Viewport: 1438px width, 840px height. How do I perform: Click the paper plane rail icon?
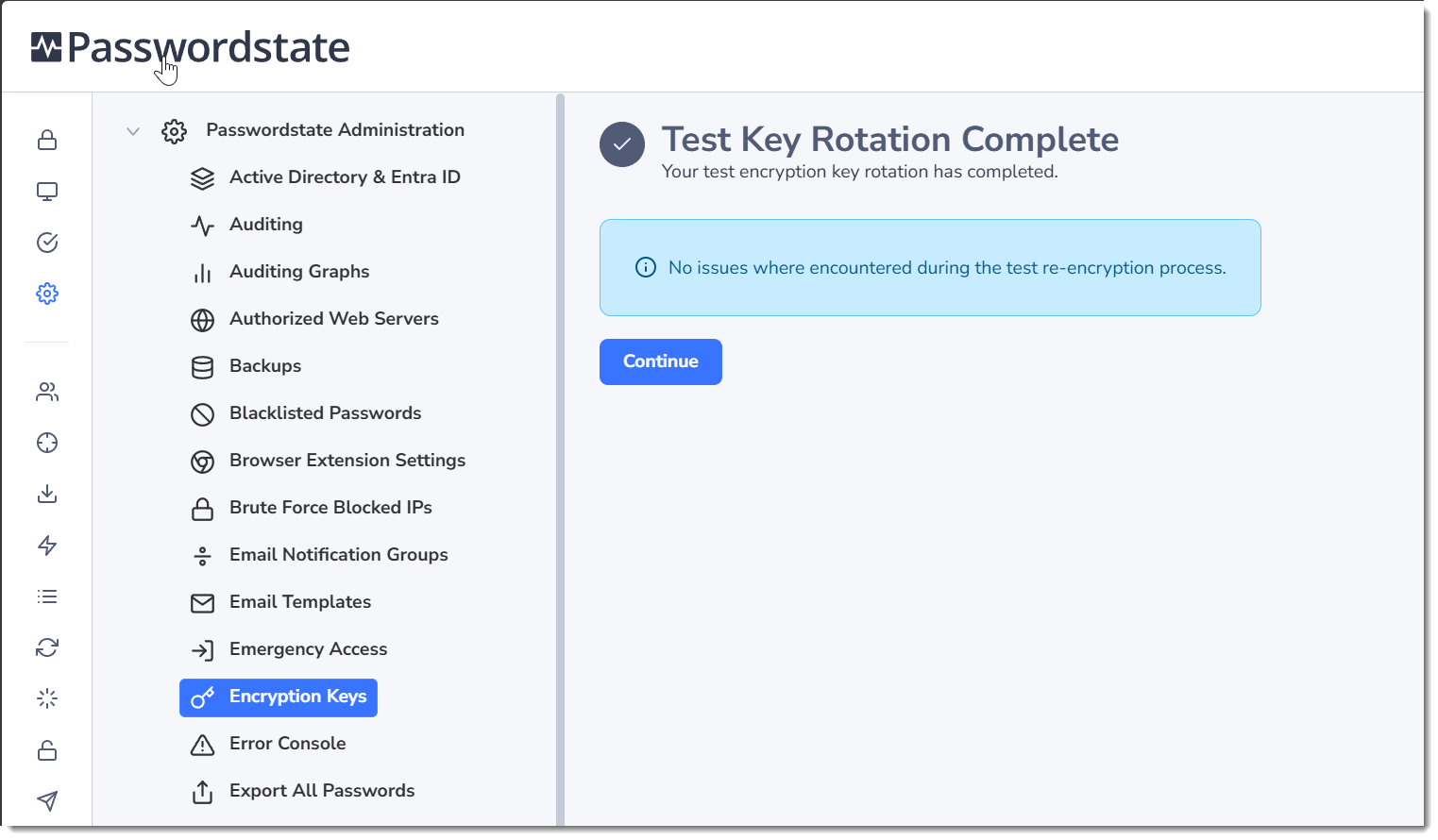[47, 801]
